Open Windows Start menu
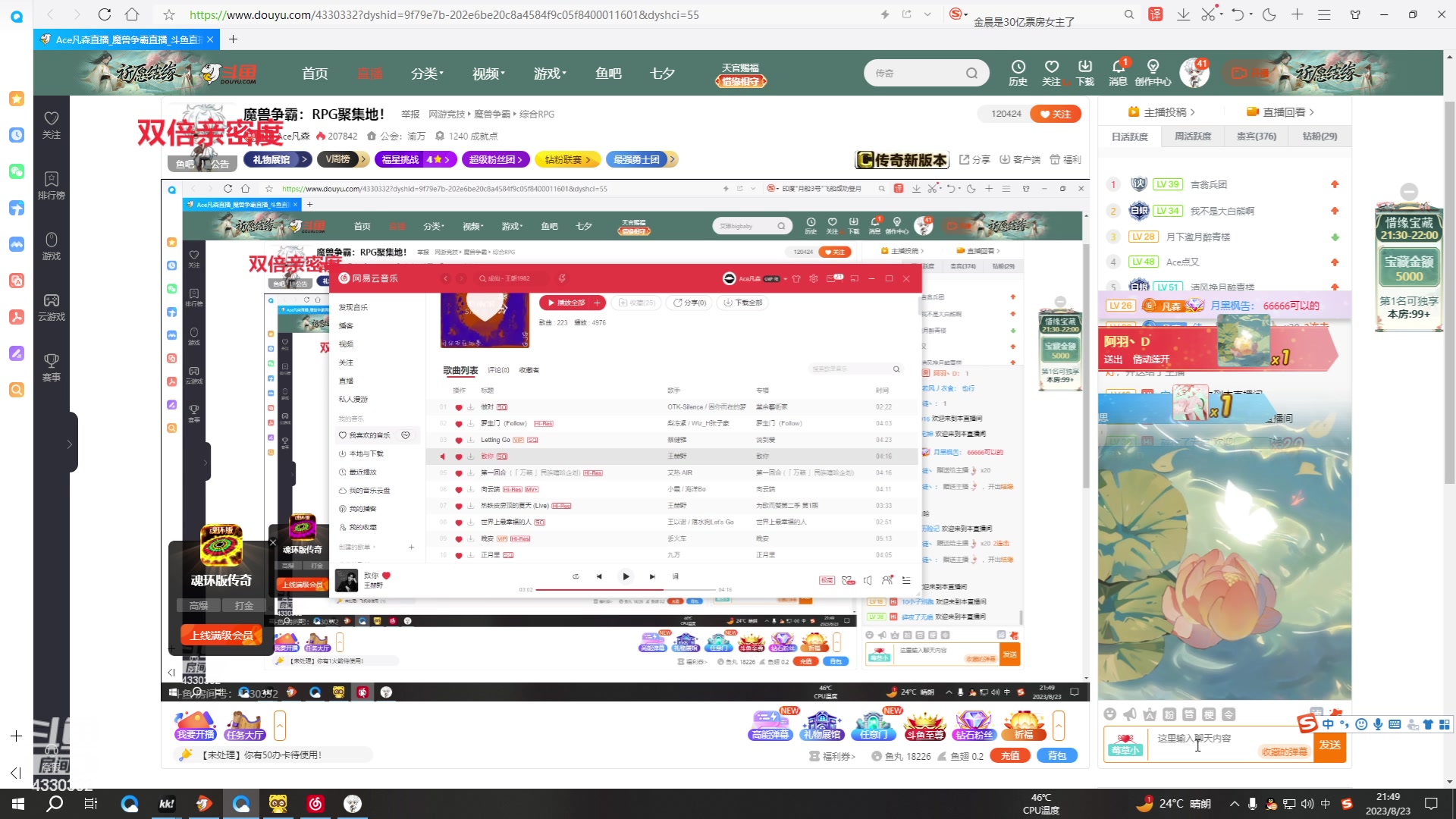 (x=18, y=804)
